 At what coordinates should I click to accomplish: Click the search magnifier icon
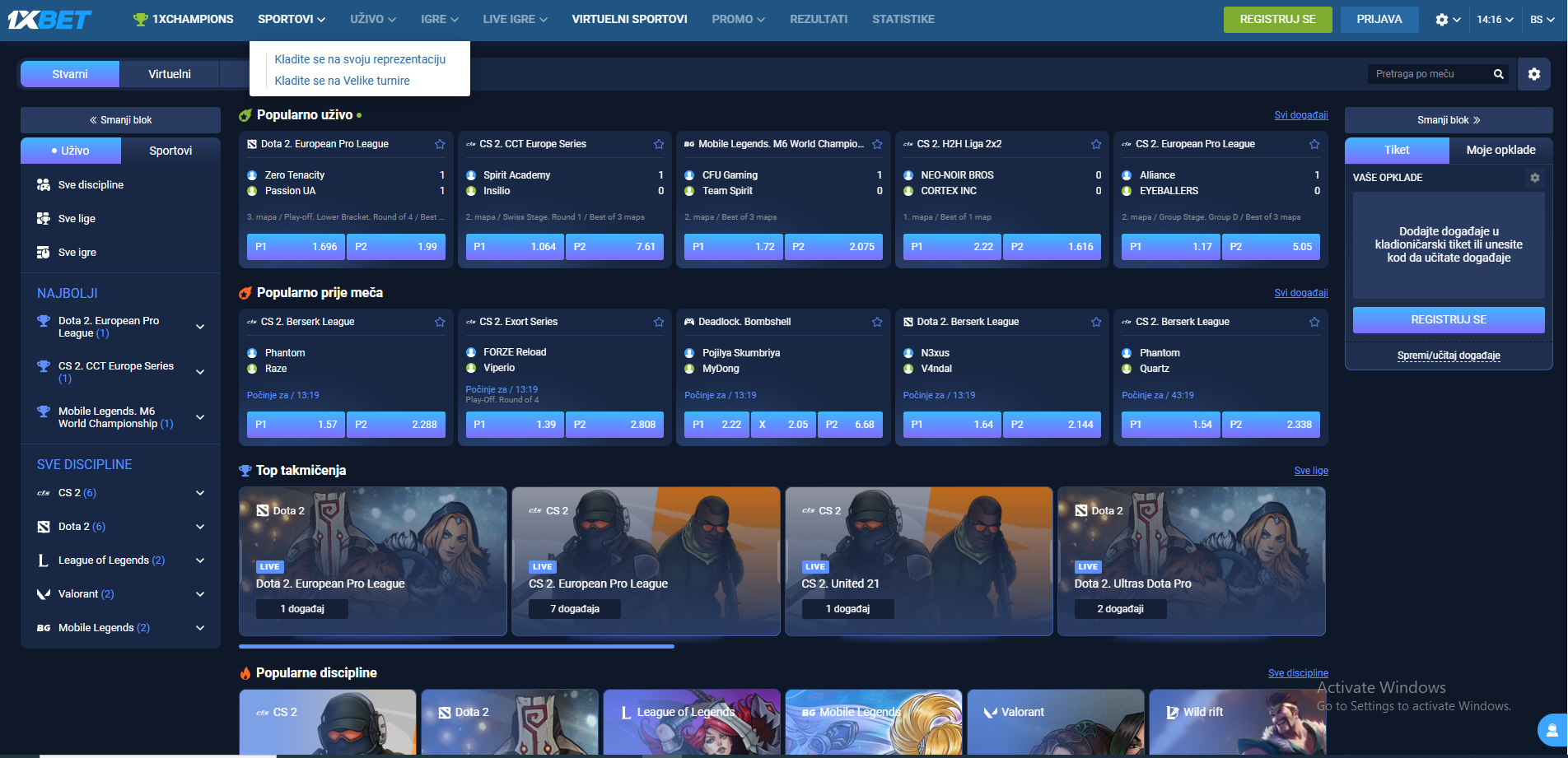[x=1499, y=74]
